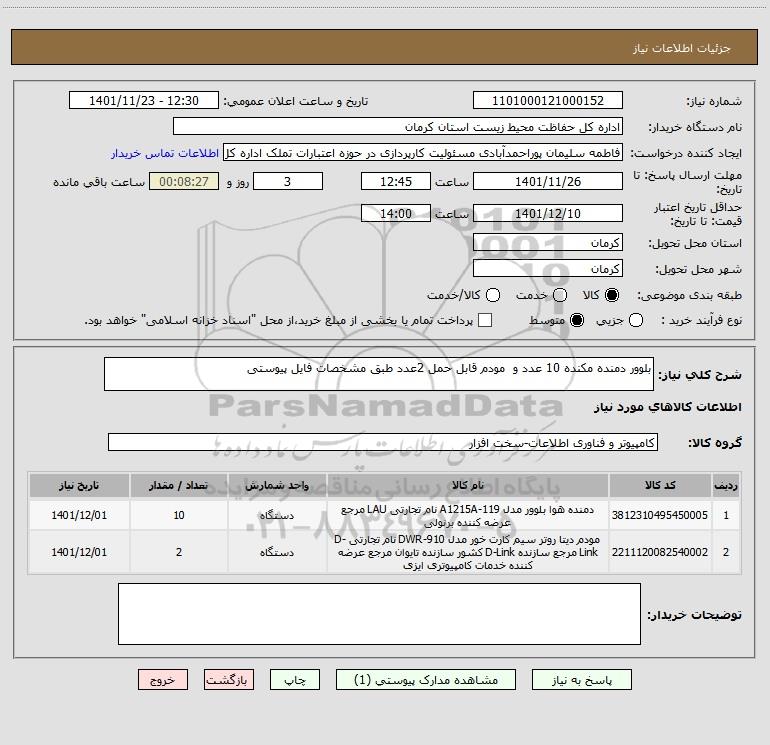Click the نام کالا column header
This screenshot has width=770, height=745.
point(468,486)
